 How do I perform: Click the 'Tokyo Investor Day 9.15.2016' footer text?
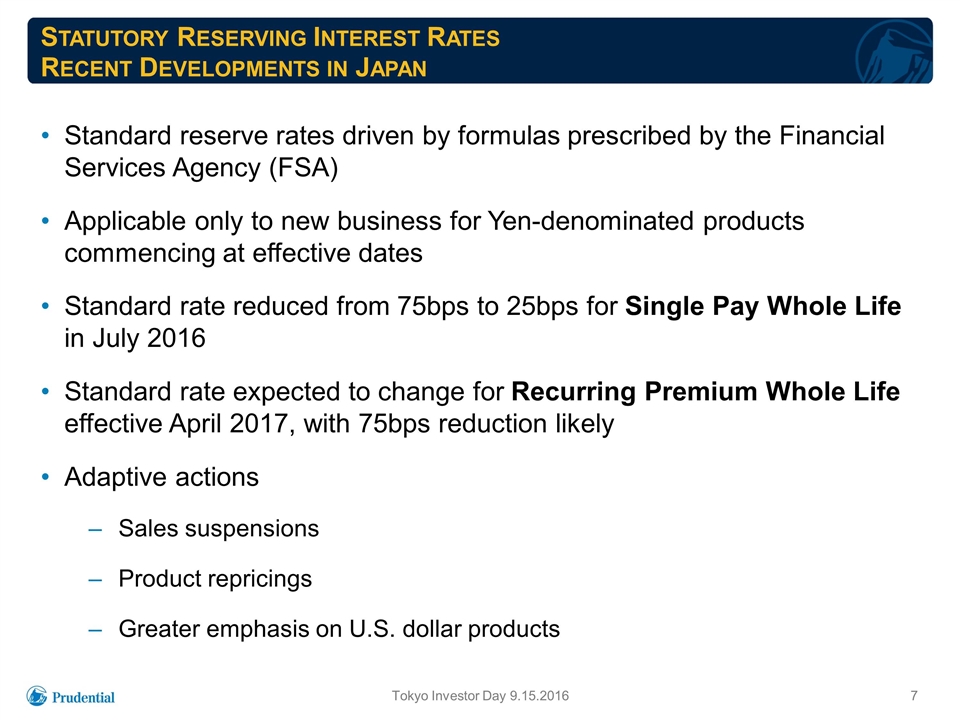coord(481,696)
